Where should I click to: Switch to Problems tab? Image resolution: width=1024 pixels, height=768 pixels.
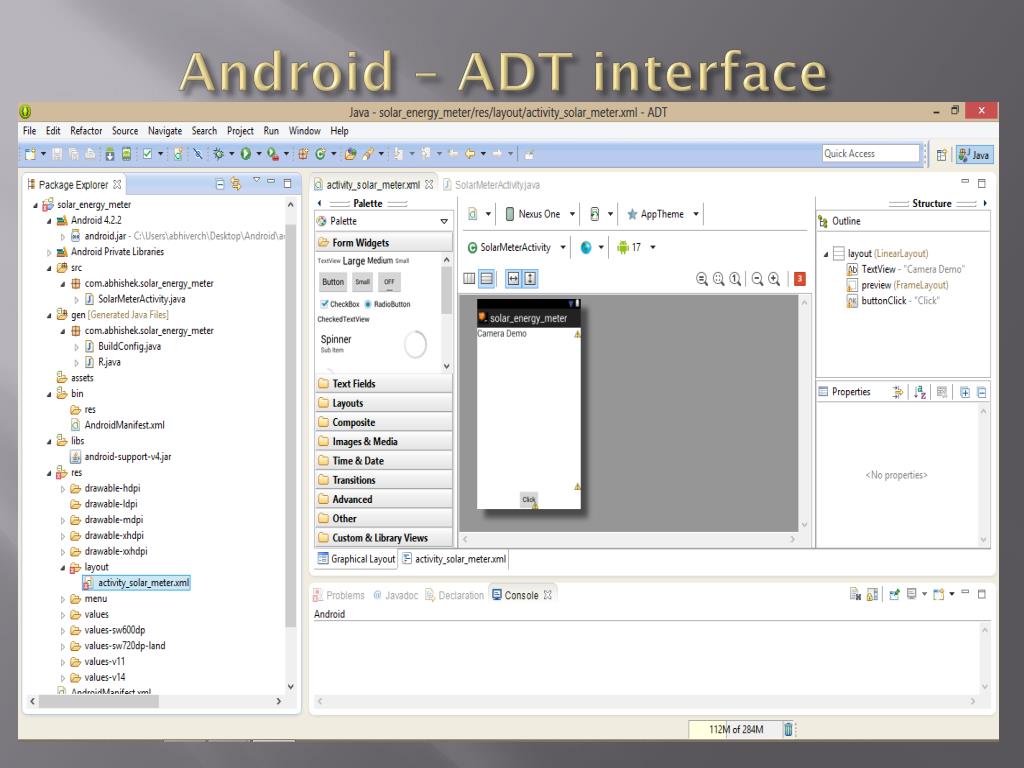pyautogui.click(x=339, y=595)
